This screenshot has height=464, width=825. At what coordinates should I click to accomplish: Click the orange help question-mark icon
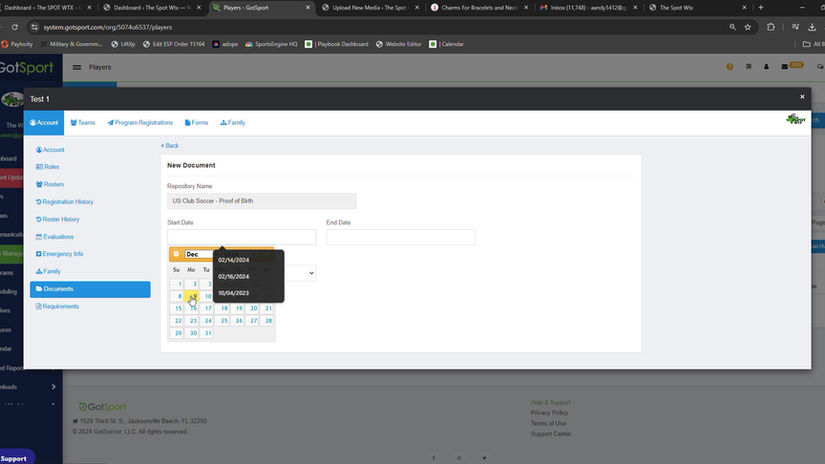point(730,67)
